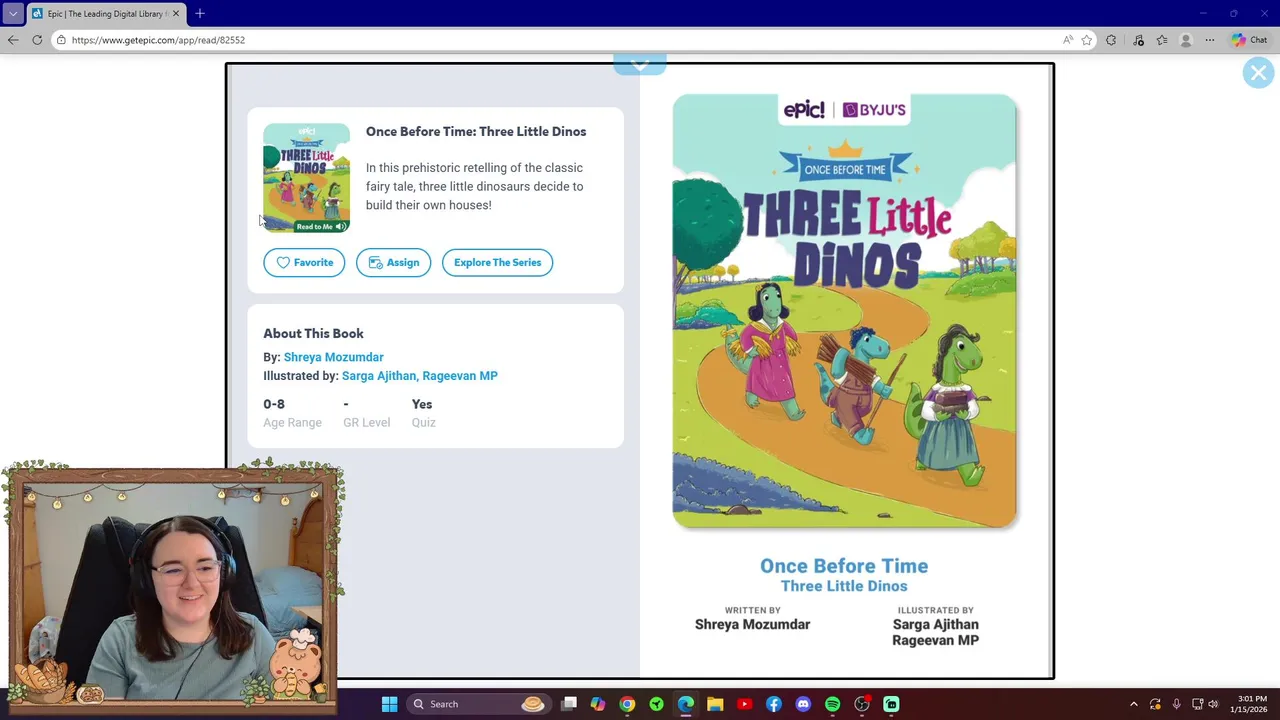
Task: Open YouTube from the taskbar
Action: (744, 704)
